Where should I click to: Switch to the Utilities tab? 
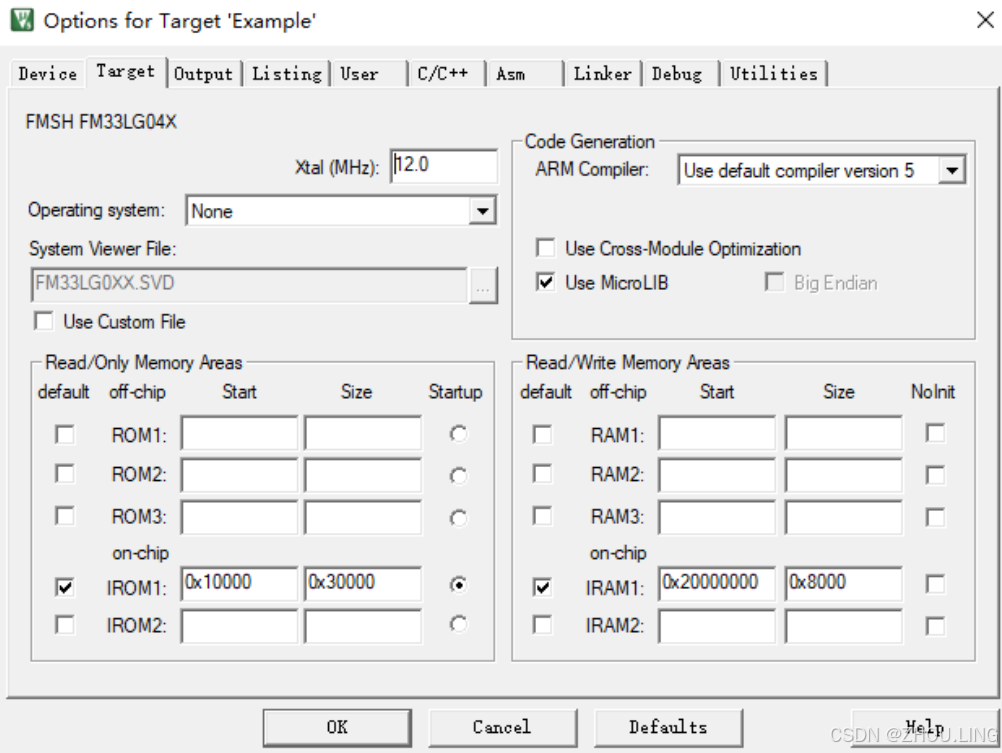774,74
